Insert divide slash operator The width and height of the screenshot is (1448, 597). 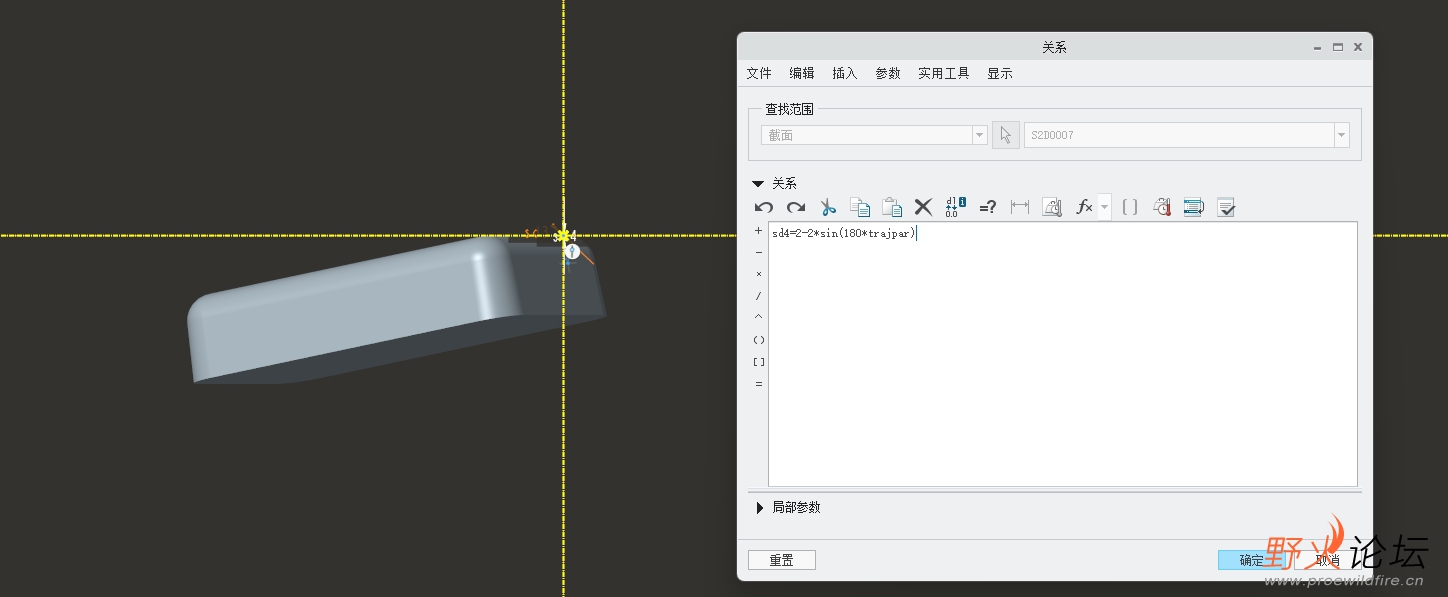pyautogui.click(x=759, y=296)
